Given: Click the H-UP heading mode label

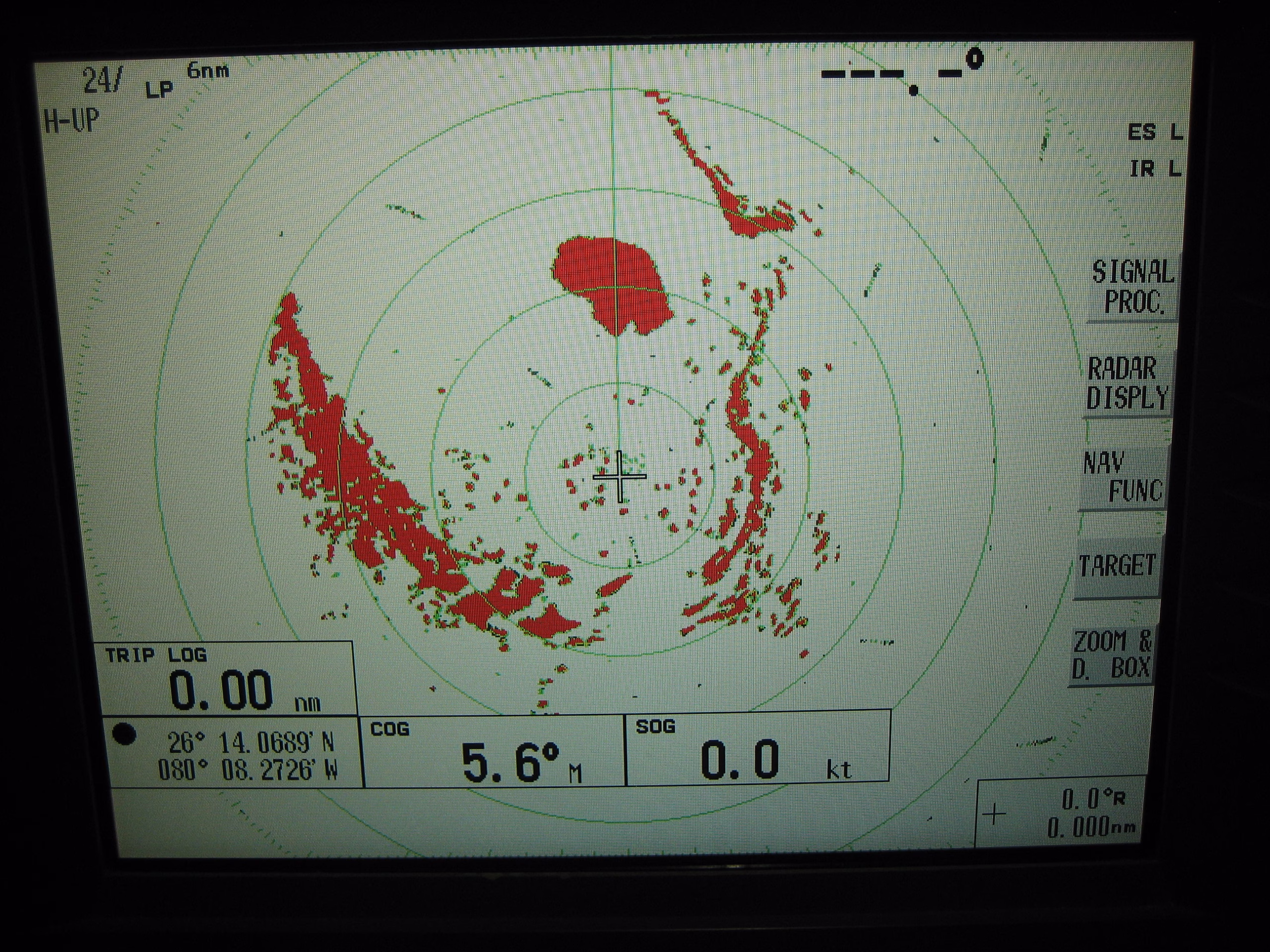Looking at the screenshot, I should (72, 122).
